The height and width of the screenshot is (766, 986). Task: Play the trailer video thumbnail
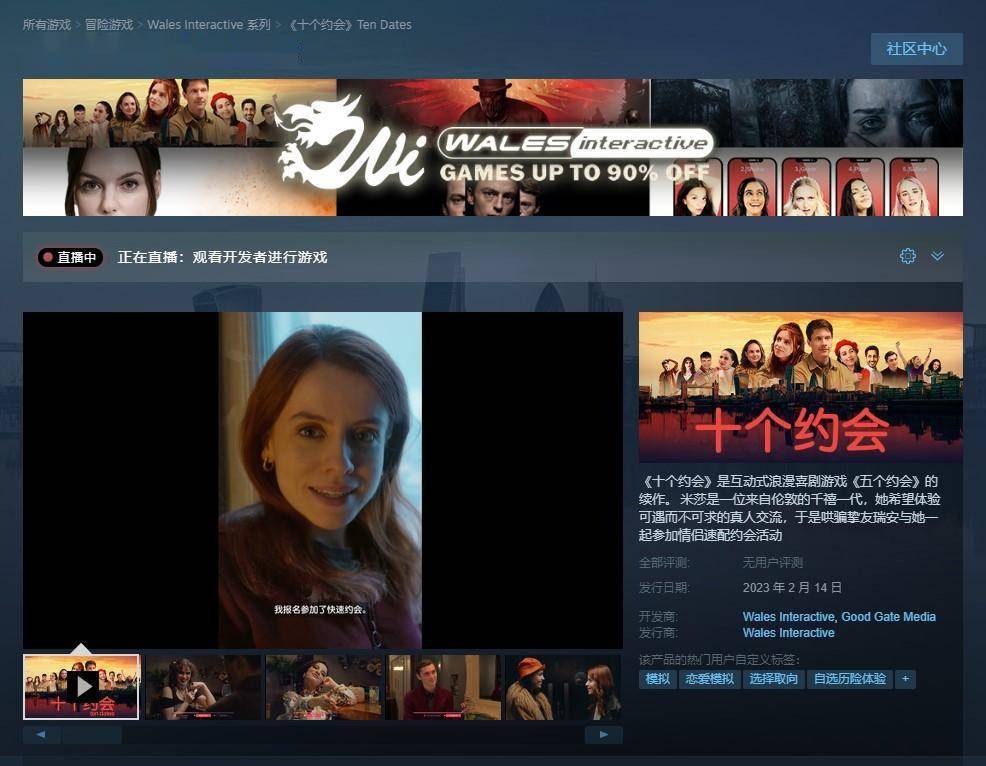pos(81,687)
